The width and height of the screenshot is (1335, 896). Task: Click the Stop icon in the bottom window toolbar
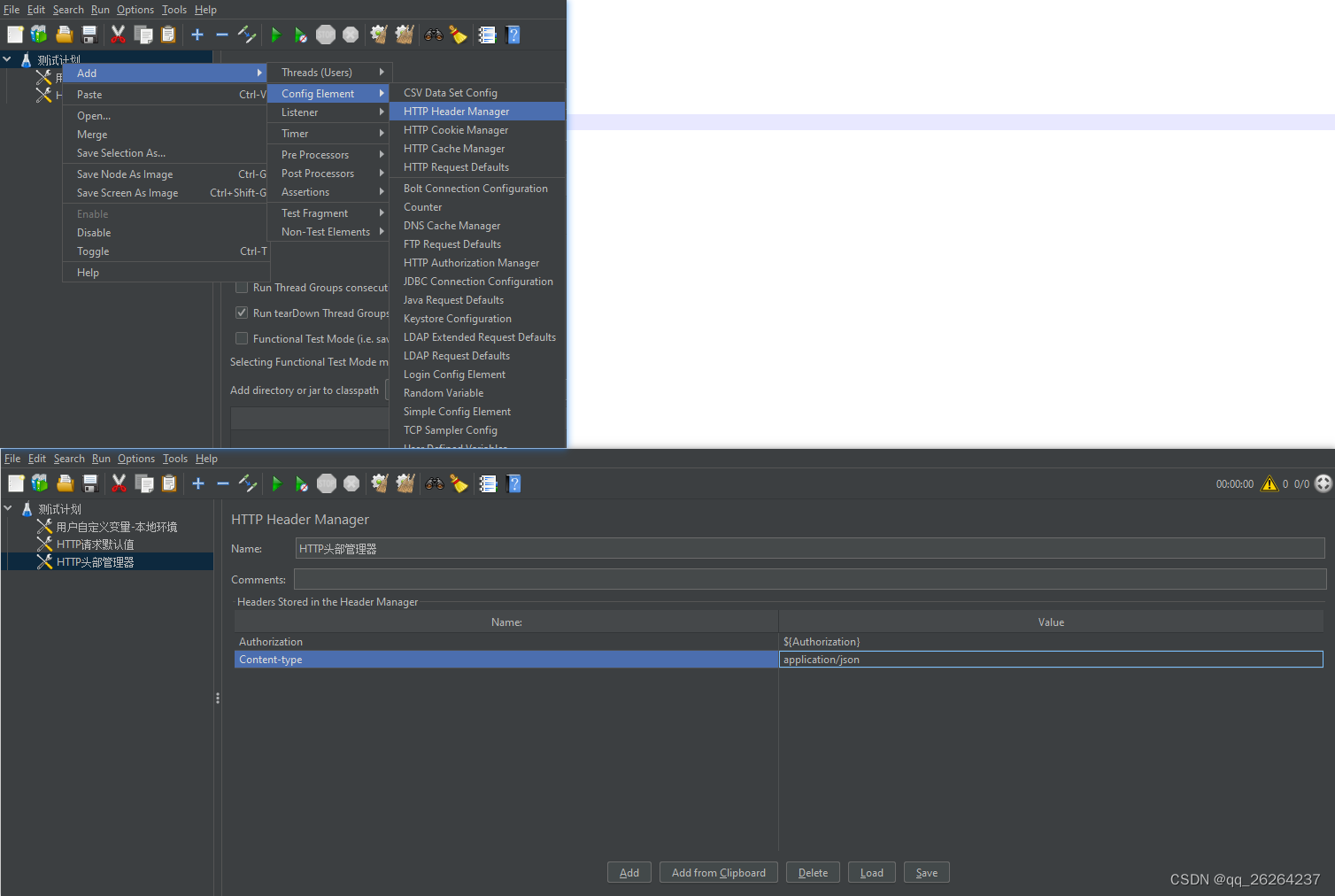[327, 483]
